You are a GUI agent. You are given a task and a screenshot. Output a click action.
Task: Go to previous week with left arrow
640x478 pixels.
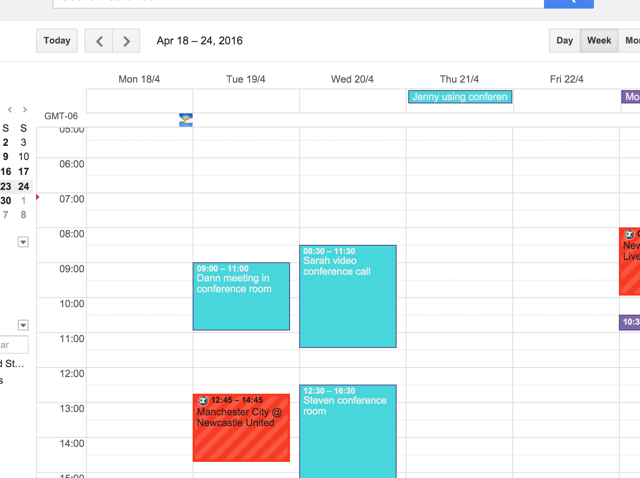click(99, 41)
